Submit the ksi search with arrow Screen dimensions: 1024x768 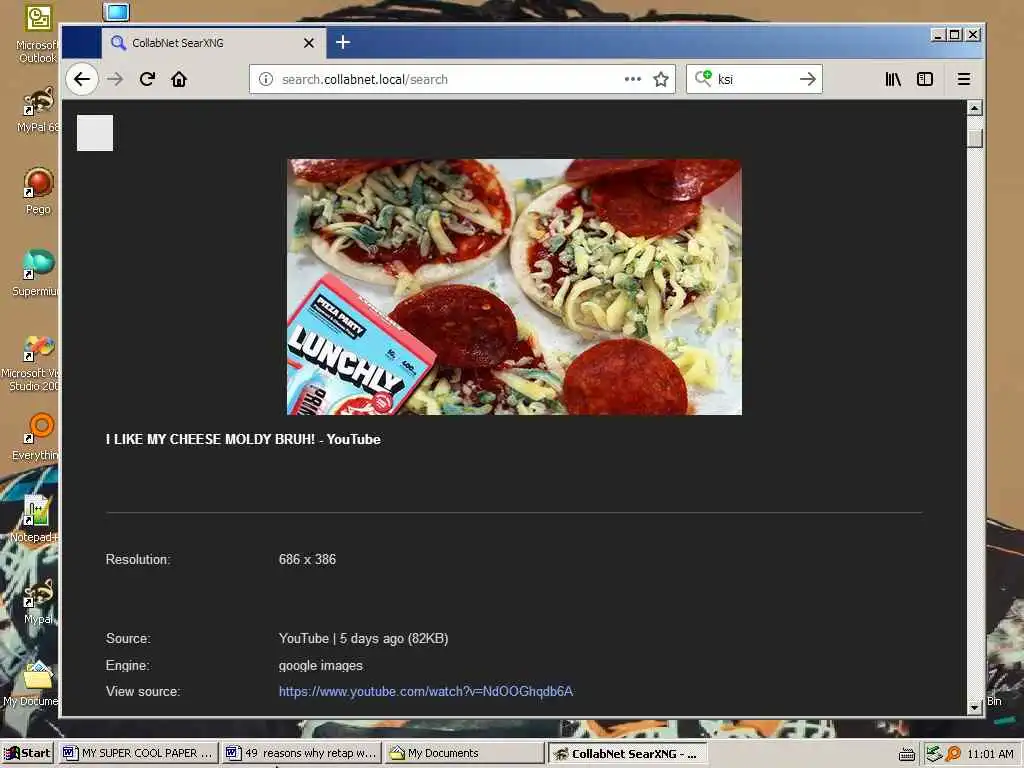click(808, 79)
